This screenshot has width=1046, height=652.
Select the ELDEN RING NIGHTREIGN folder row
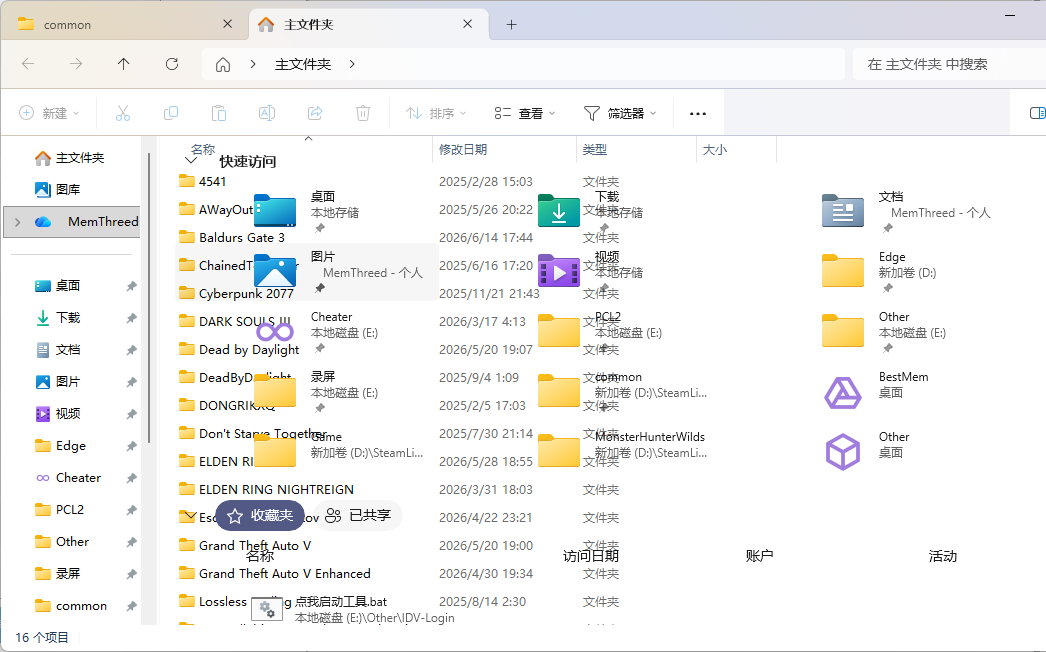pos(276,490)
